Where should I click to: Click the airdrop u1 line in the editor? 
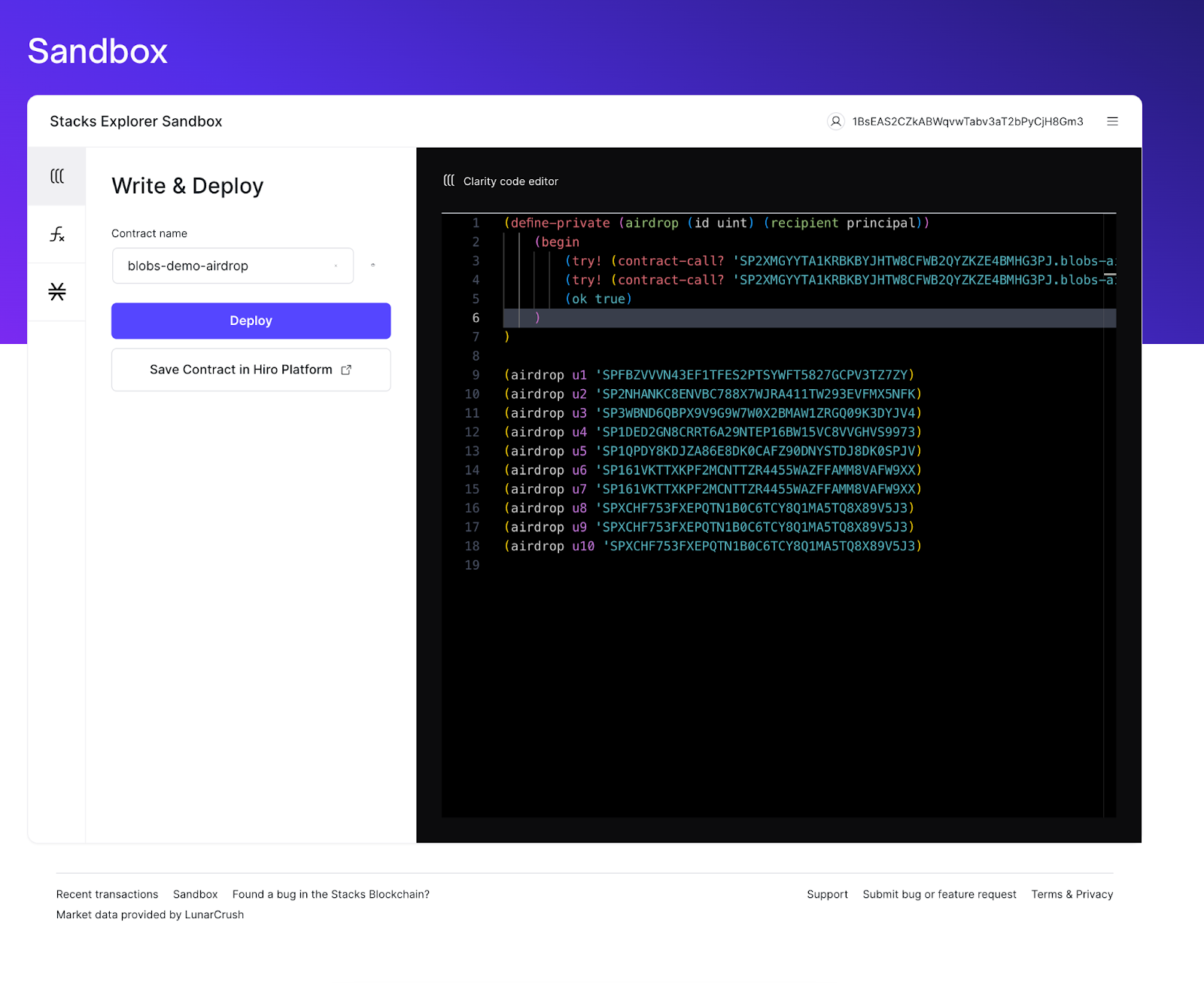[x=710, y=375]
